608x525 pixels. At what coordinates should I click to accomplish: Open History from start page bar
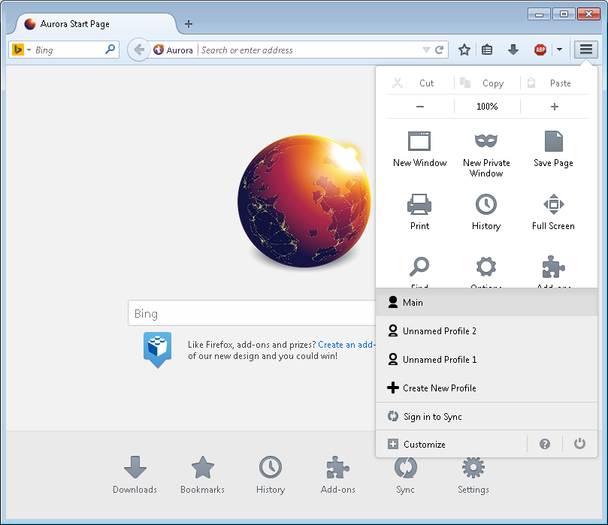[x=270, y=475]
